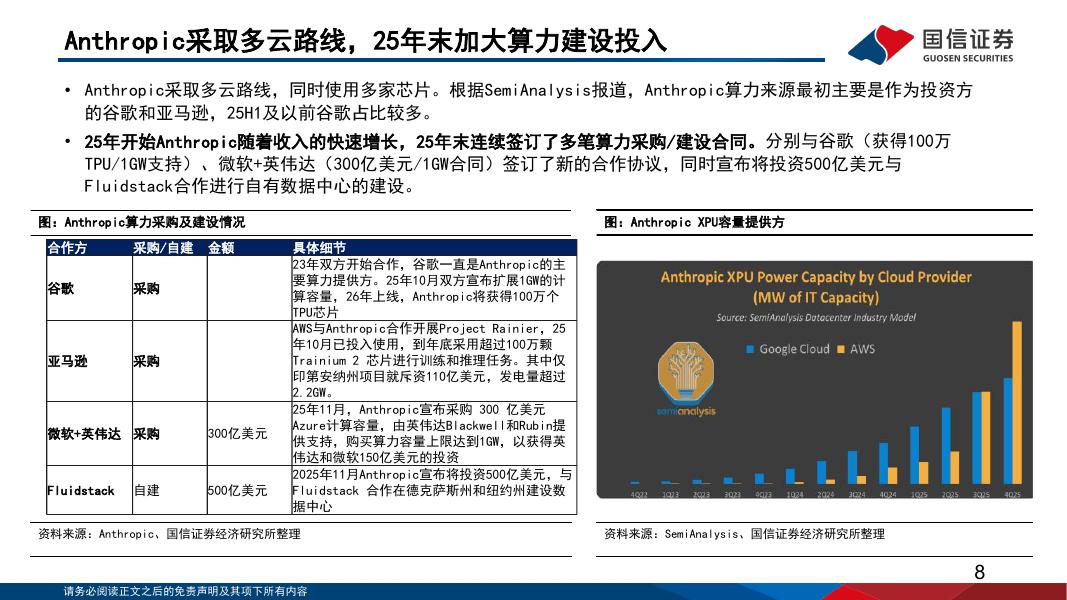1067x600 pixels.
Task: Click the orange AWS legend marker
Action: click(x=841, y=350)
